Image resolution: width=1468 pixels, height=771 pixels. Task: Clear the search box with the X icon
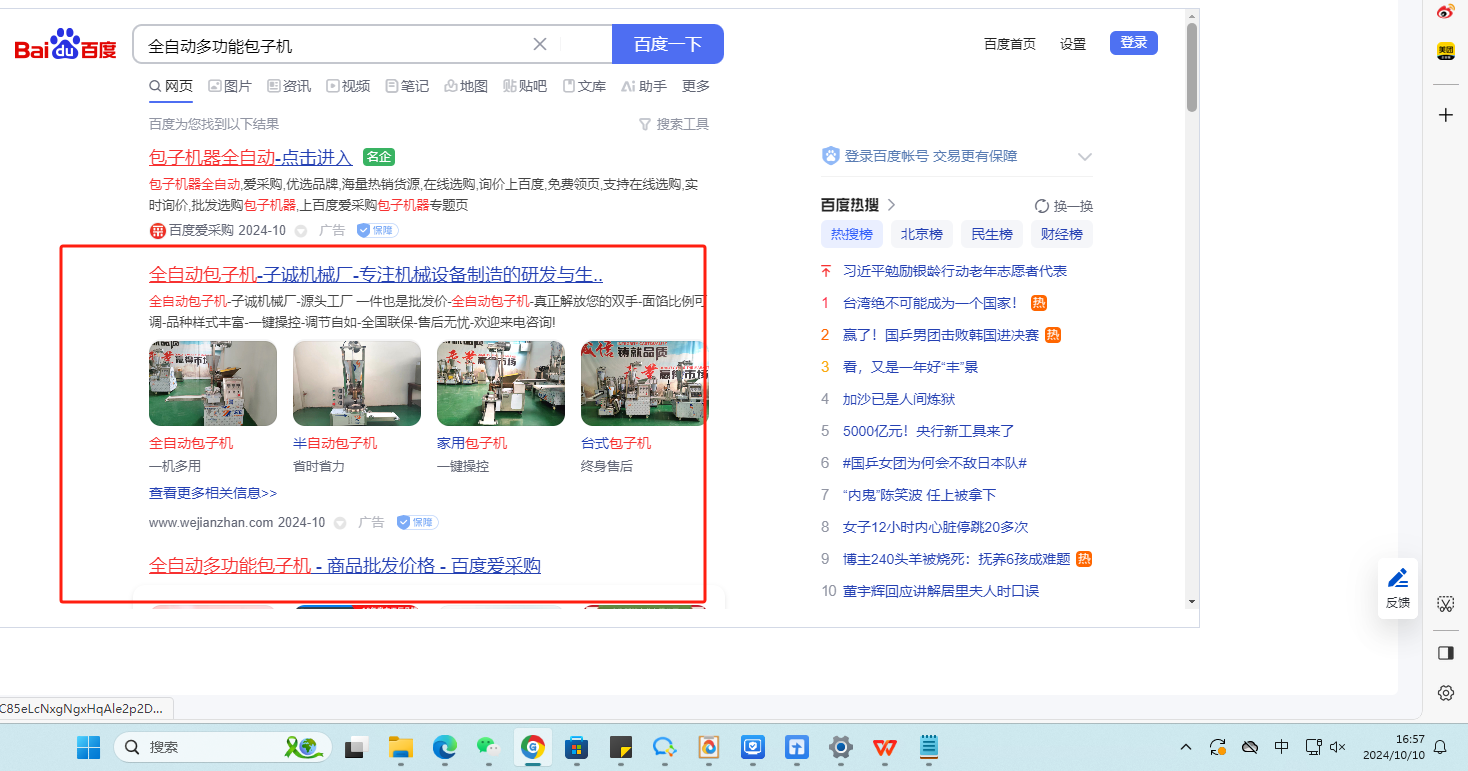click(x=540, y=44)
